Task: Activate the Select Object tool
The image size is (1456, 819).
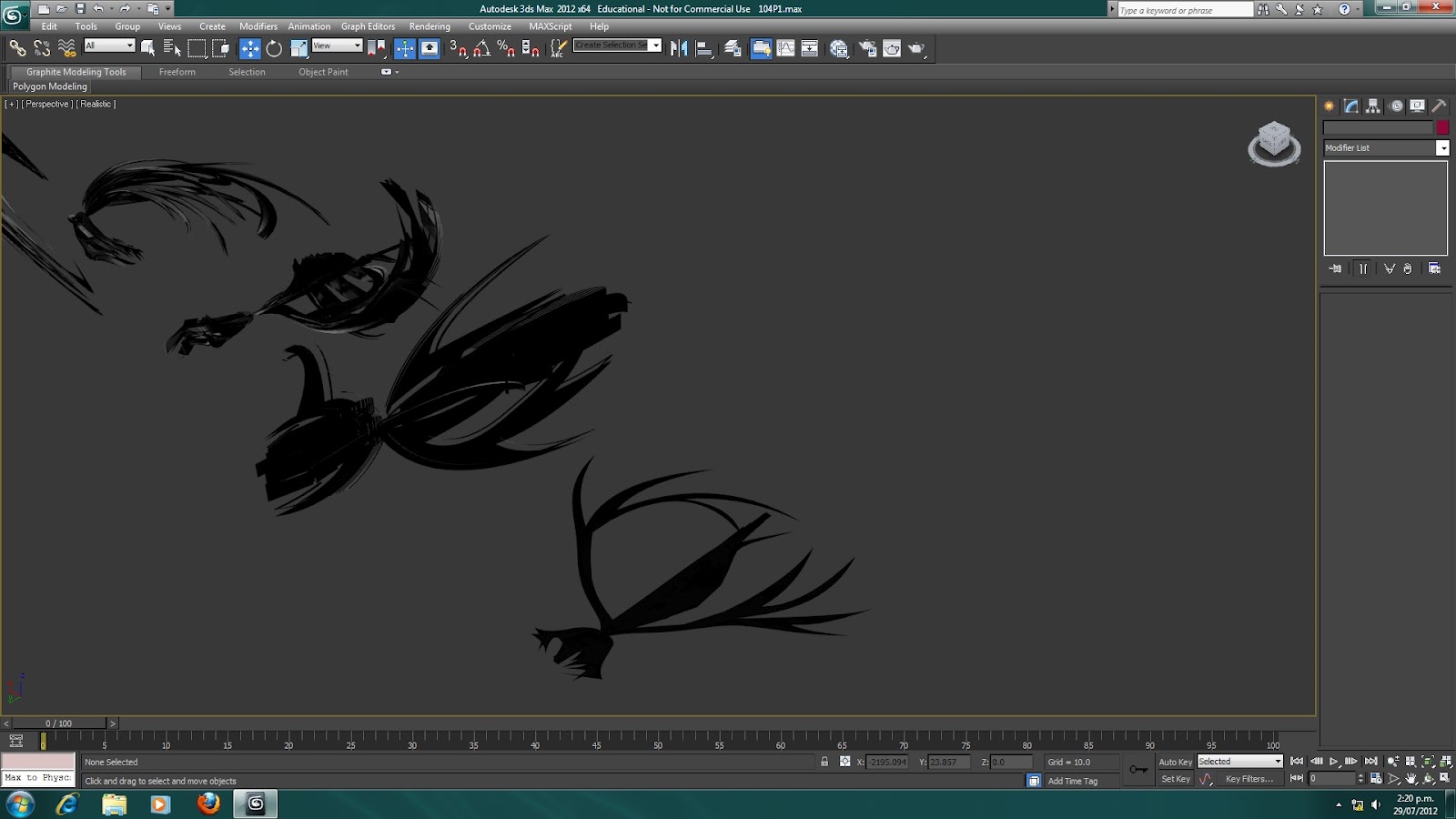Action: click(147, 48)
